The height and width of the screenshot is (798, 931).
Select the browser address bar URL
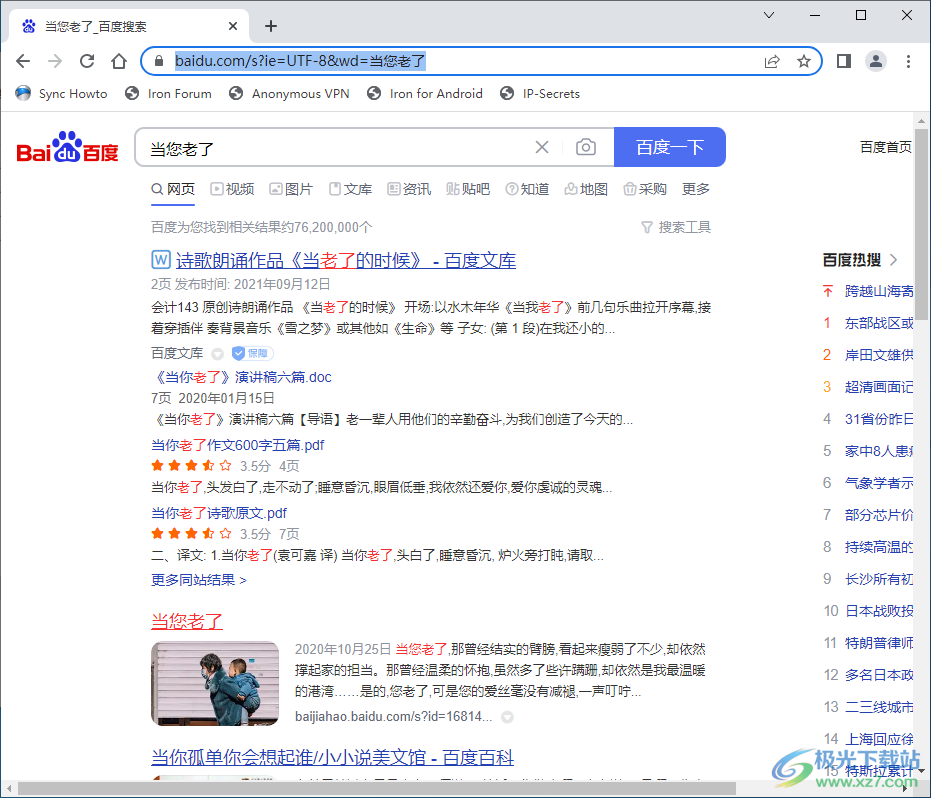coord(300,61)
